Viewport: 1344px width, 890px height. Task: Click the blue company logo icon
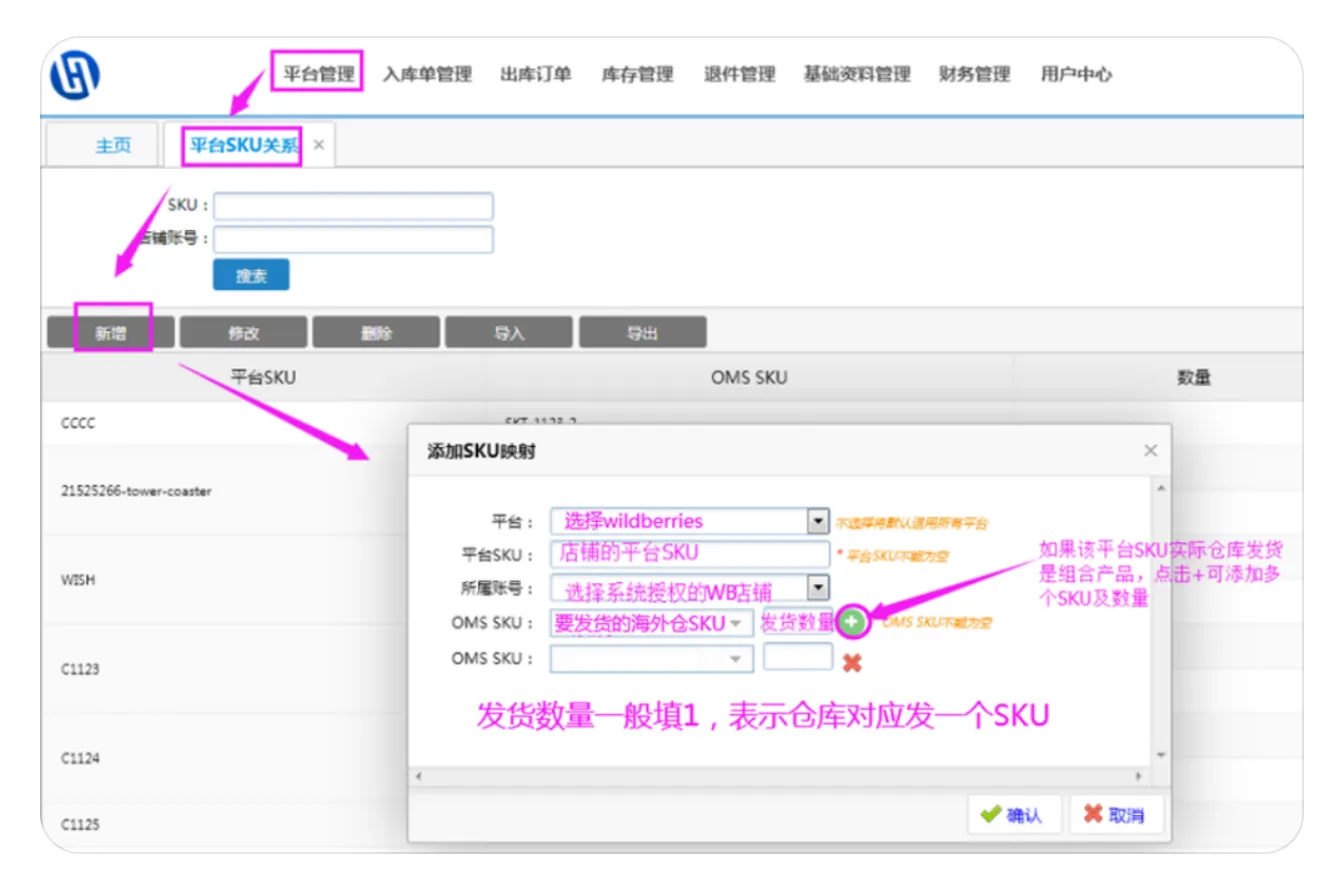tap(76, 75)
